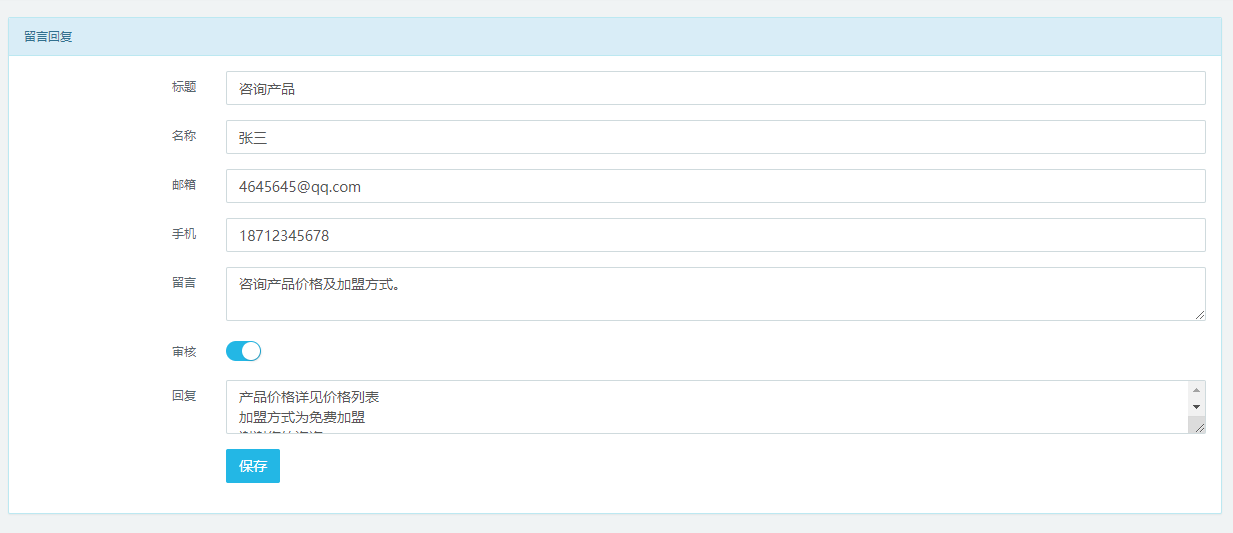Click the 名称 field label
Image resolution: width=1233 pixels, height=533 pixels.
[x=184, y=136]
